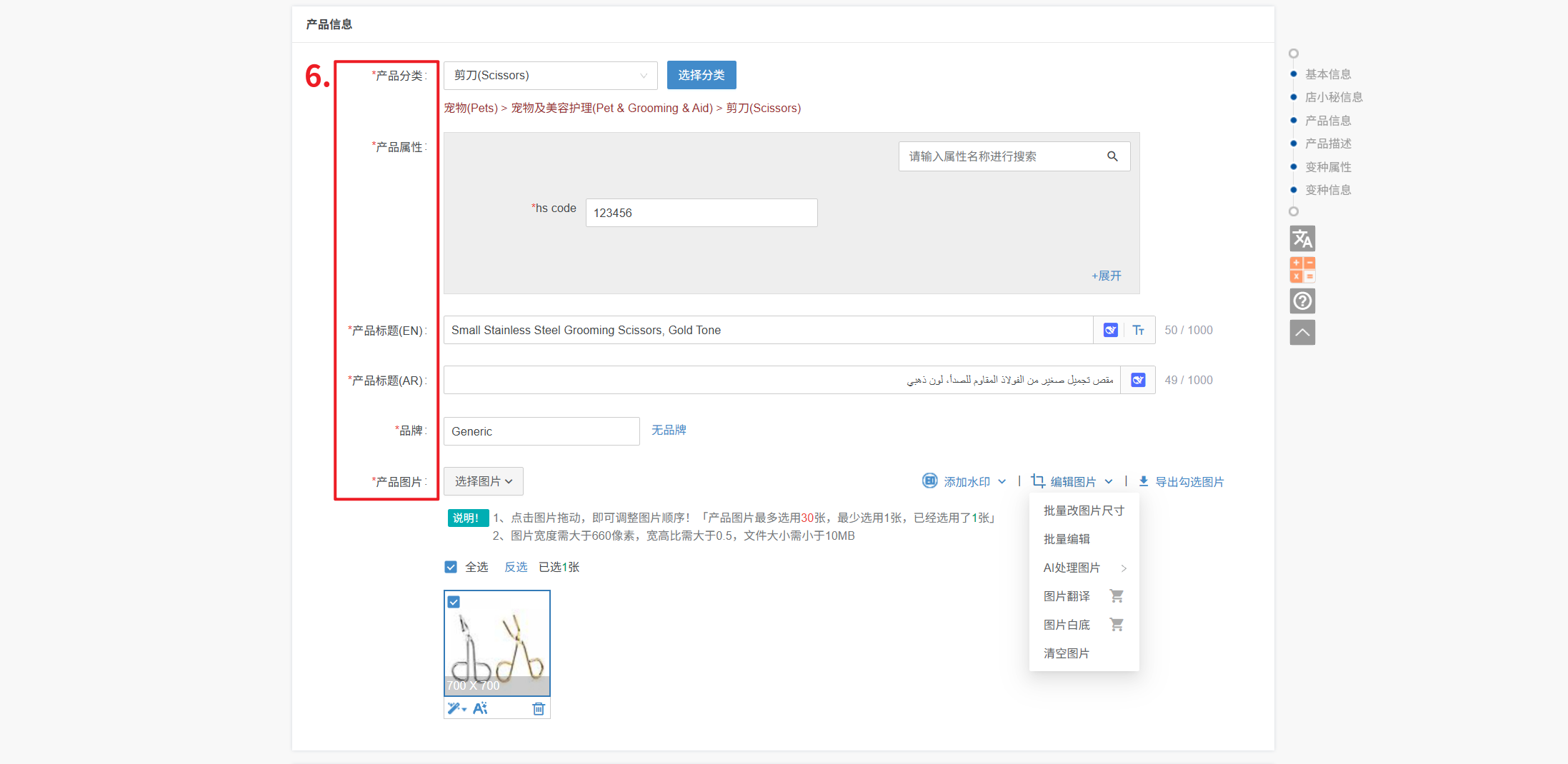Click the search magnifier in the attribute search box
Image resolution: width=1568 pixels, height=764 pixels.
click(x=1112, y=156)
